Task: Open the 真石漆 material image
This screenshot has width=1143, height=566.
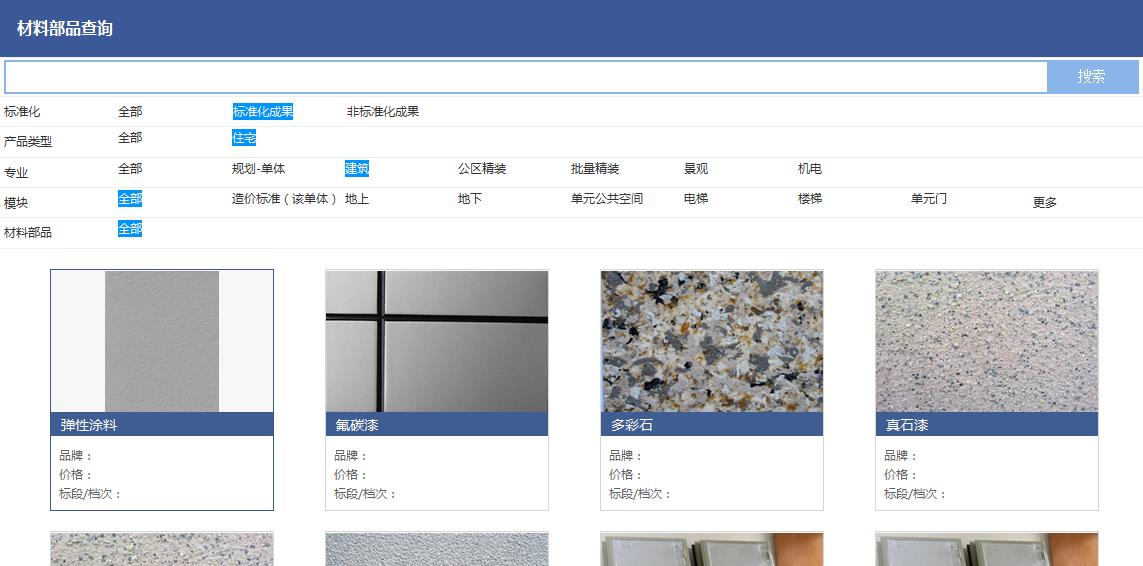Action: coord(986,341)
